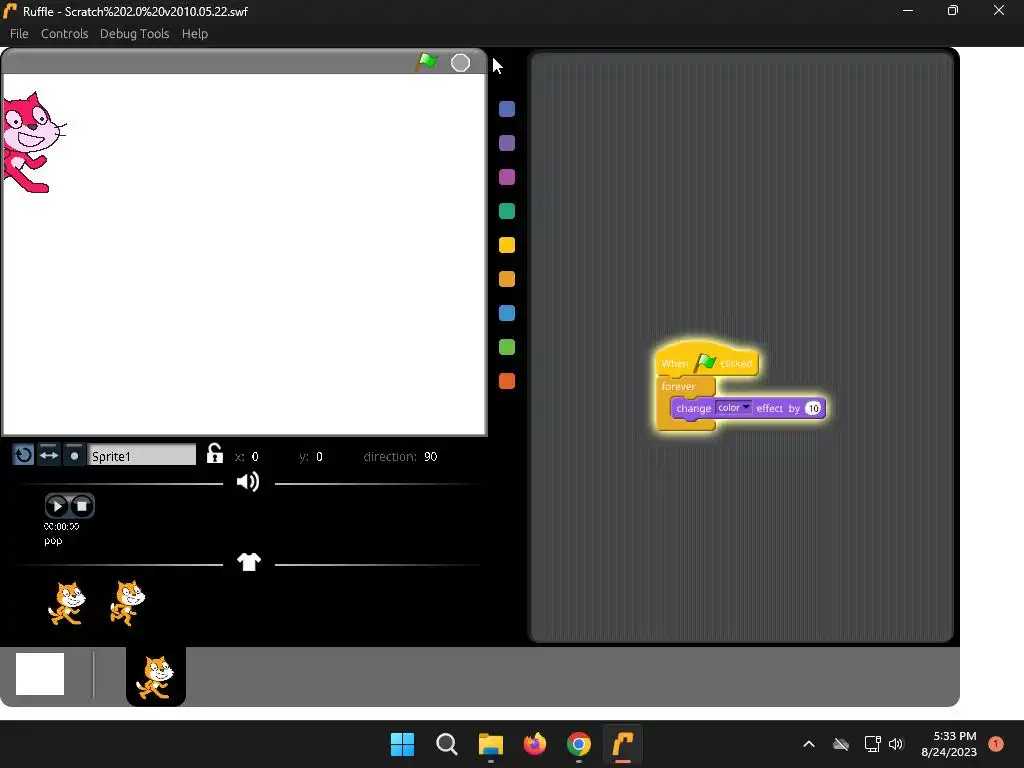Click the value 10 in change effect block
The height and width of the screenshot is (768, 1024).
pyautogui.click(x=812, y=408)
